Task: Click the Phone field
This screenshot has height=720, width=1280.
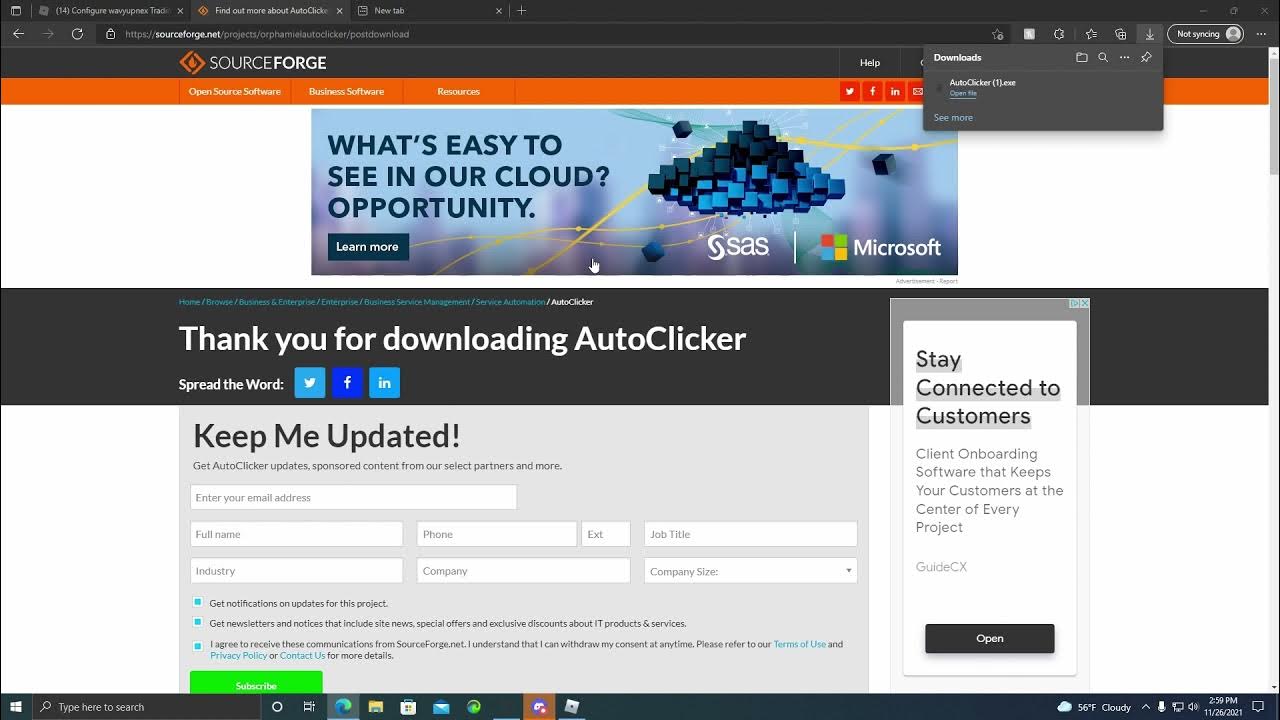Action: pyautogui.click(x=497, y=534)
